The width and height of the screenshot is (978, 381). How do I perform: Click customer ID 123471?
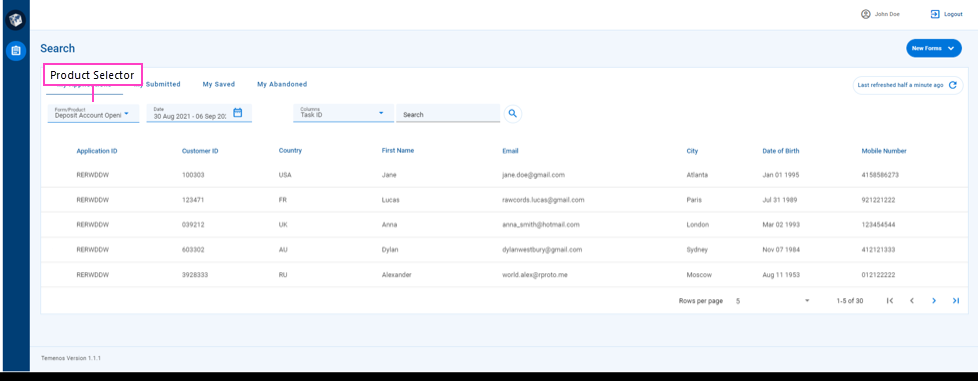[193, 200]
